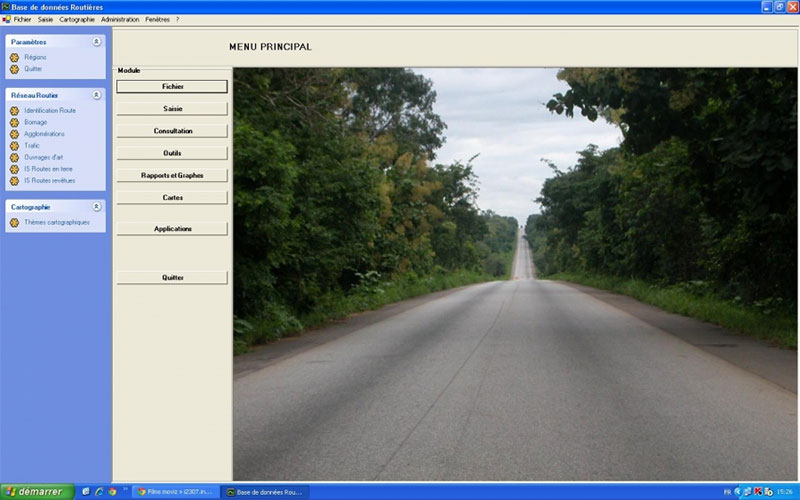This screenshot has width=800, height=500.
Task: Open the ? help menu
Action: (x=178, y=19)
